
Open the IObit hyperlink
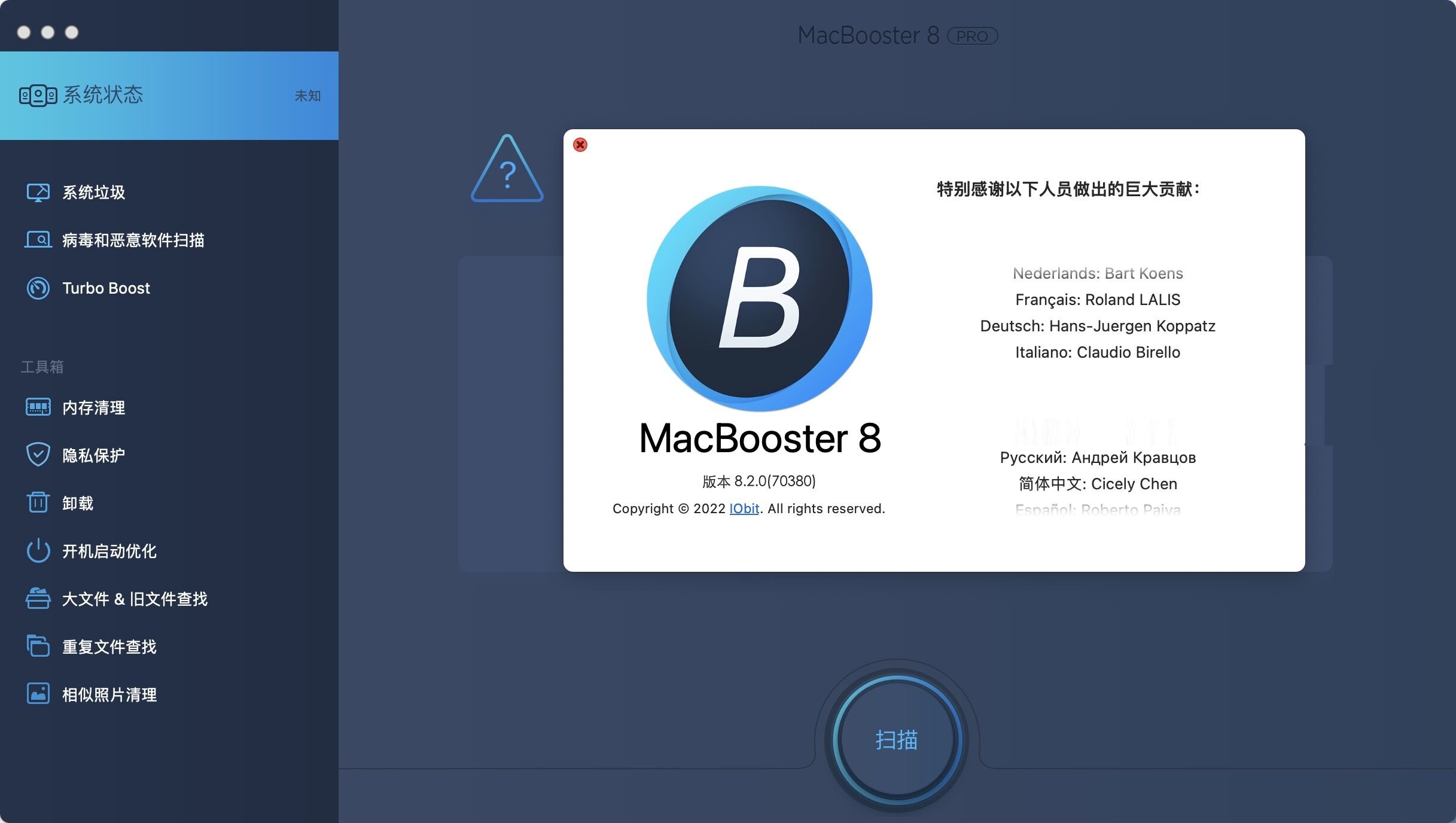click(744, 508)
